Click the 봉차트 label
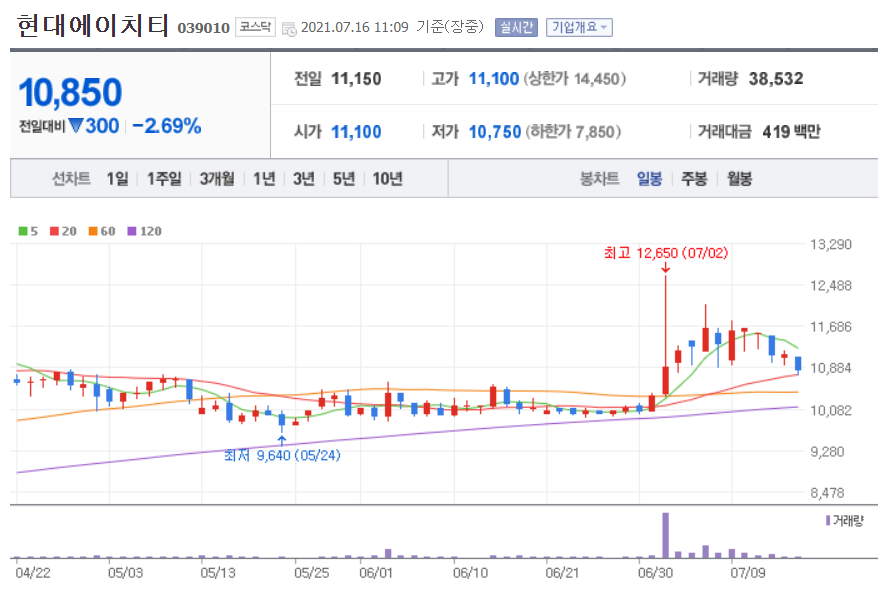This screenshot has height=592, width=878. [x=599, y=179]
